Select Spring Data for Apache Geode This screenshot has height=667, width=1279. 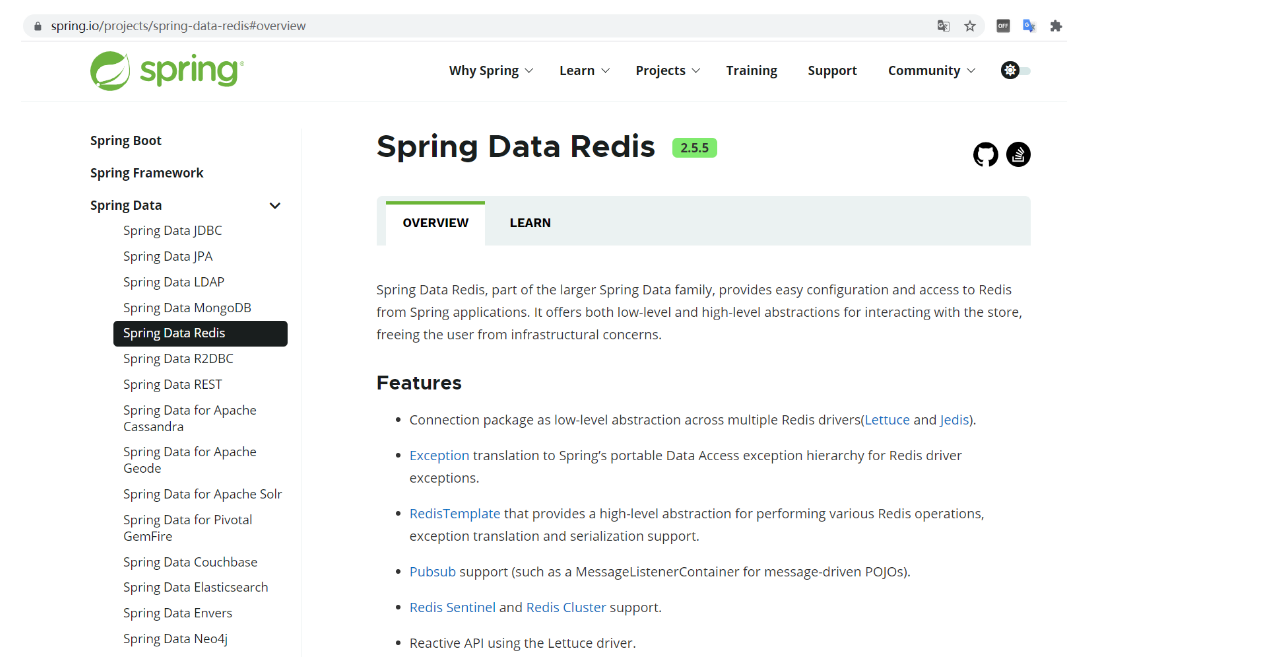(x=190, y=460)
